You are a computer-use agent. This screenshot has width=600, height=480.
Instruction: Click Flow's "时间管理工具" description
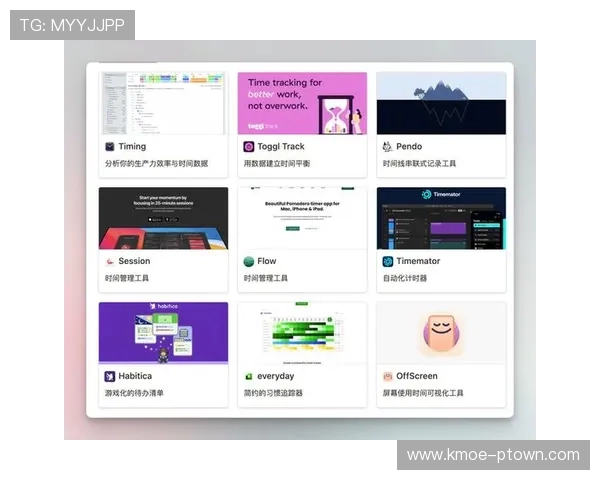click(x=266, y=278)
